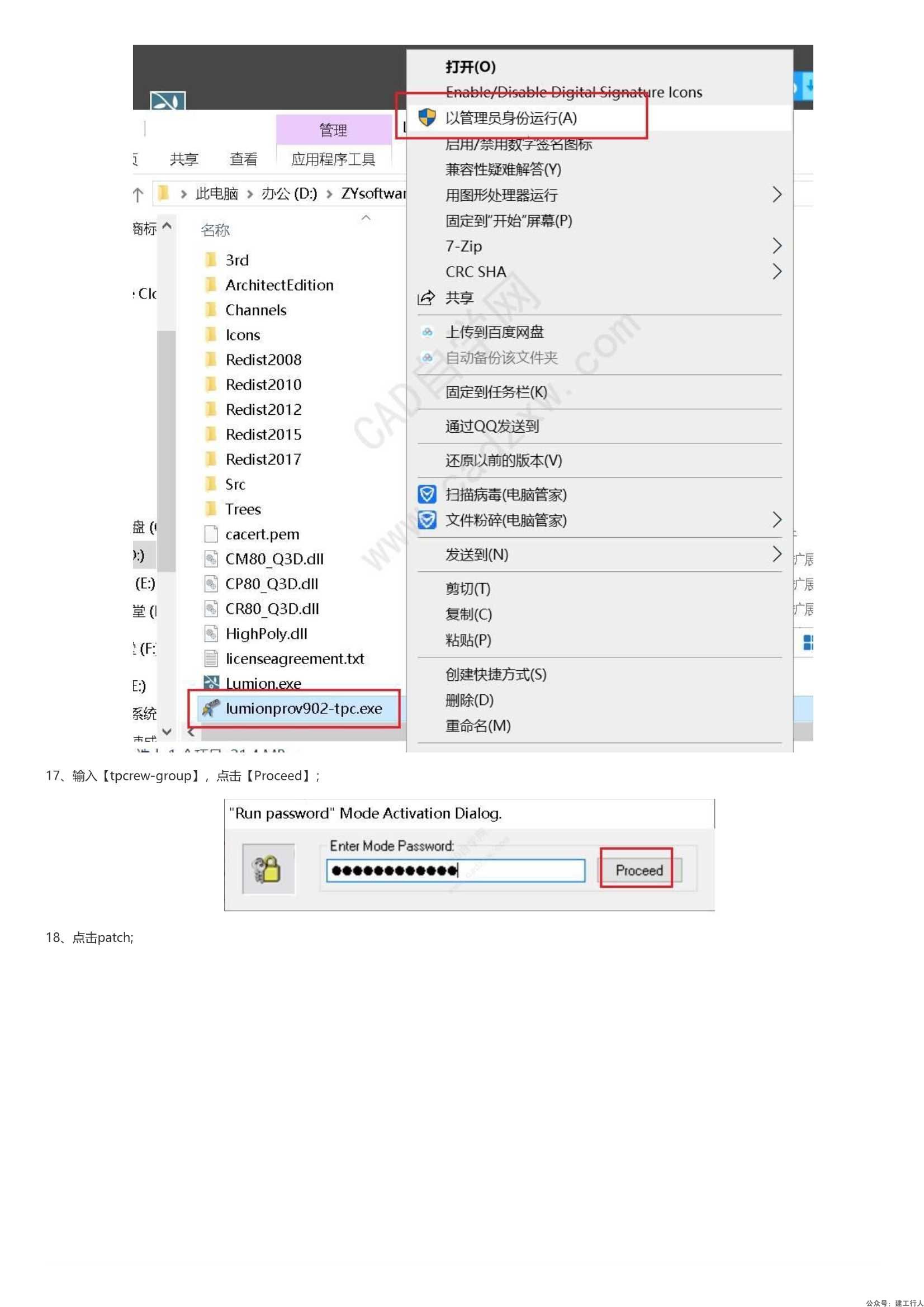The width and height of the screenshot is (924, 1307).
Task: Select 删除(D) in the context menu
Action: (x=469, y=699)
